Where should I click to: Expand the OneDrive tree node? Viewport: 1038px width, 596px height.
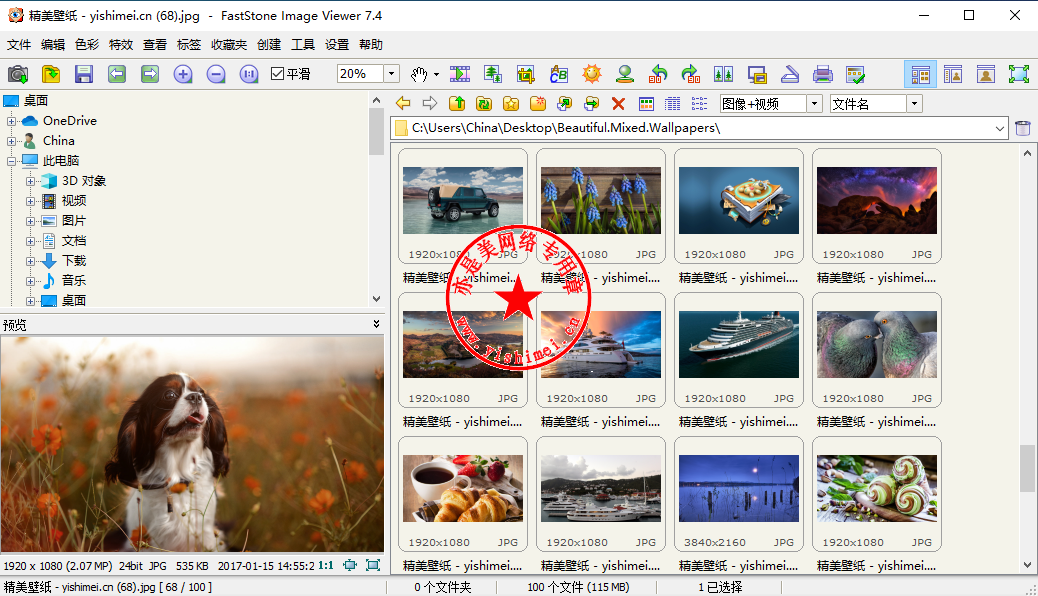(11, 121)
